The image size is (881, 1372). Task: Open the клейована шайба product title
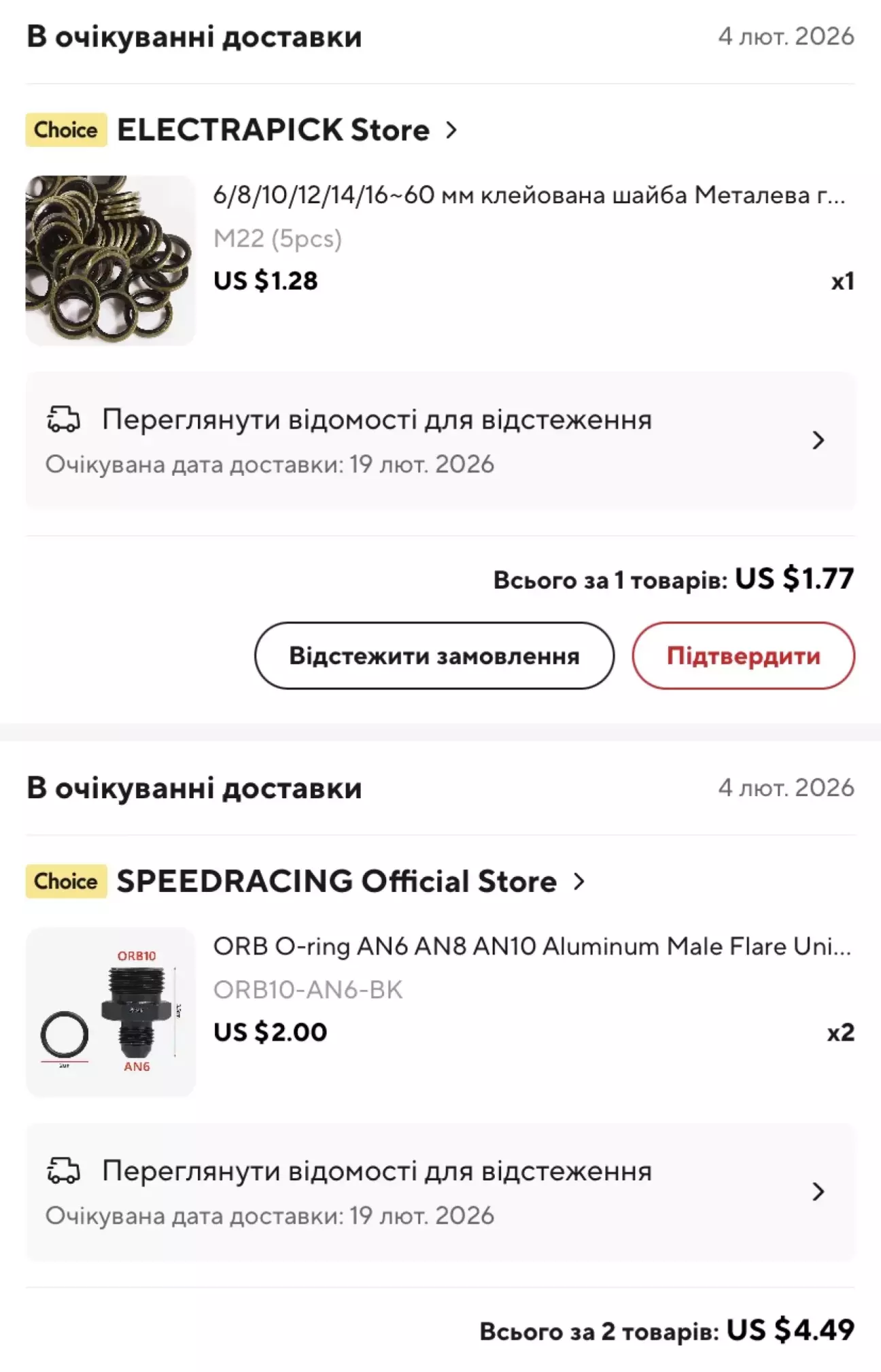coord(529,196)
